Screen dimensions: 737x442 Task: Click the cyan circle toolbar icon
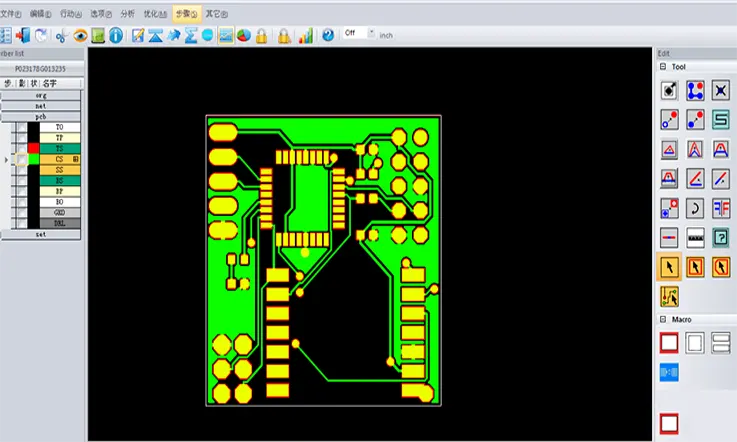pos(207,35)
